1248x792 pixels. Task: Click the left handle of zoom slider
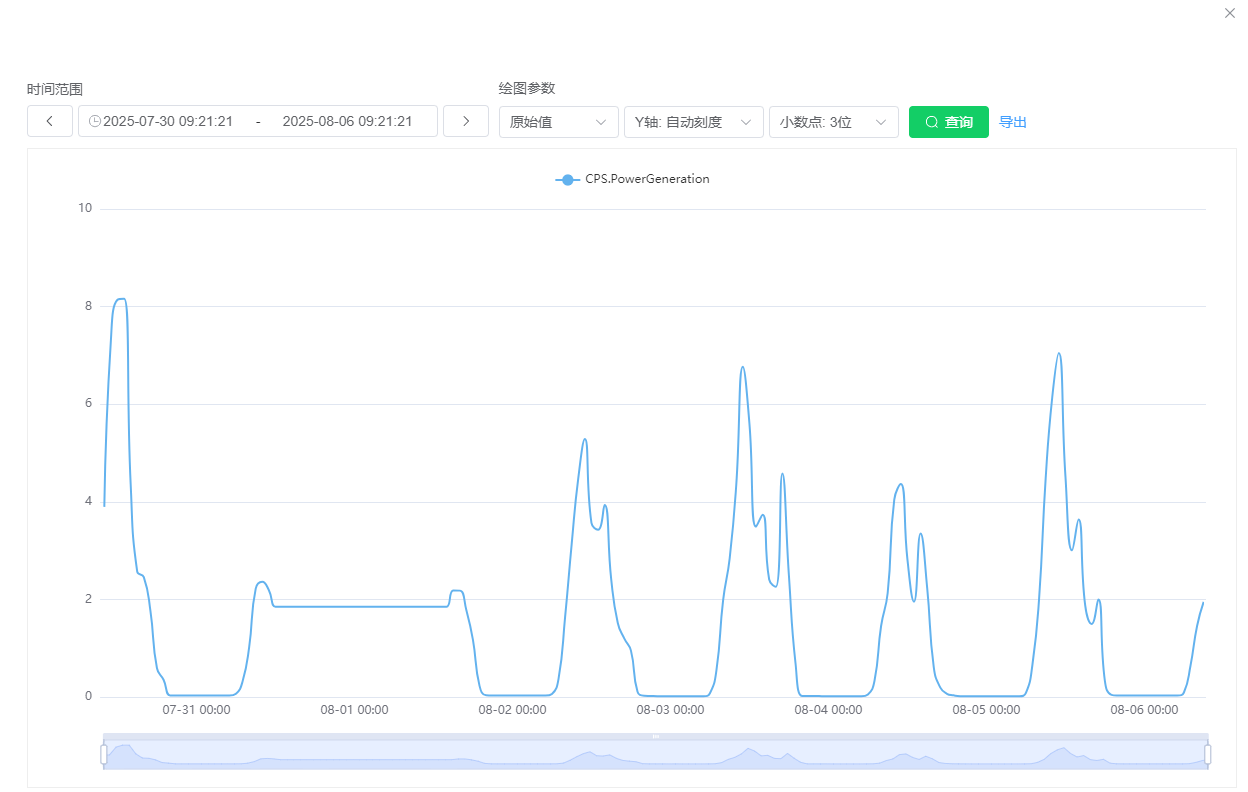click(104, 754)
